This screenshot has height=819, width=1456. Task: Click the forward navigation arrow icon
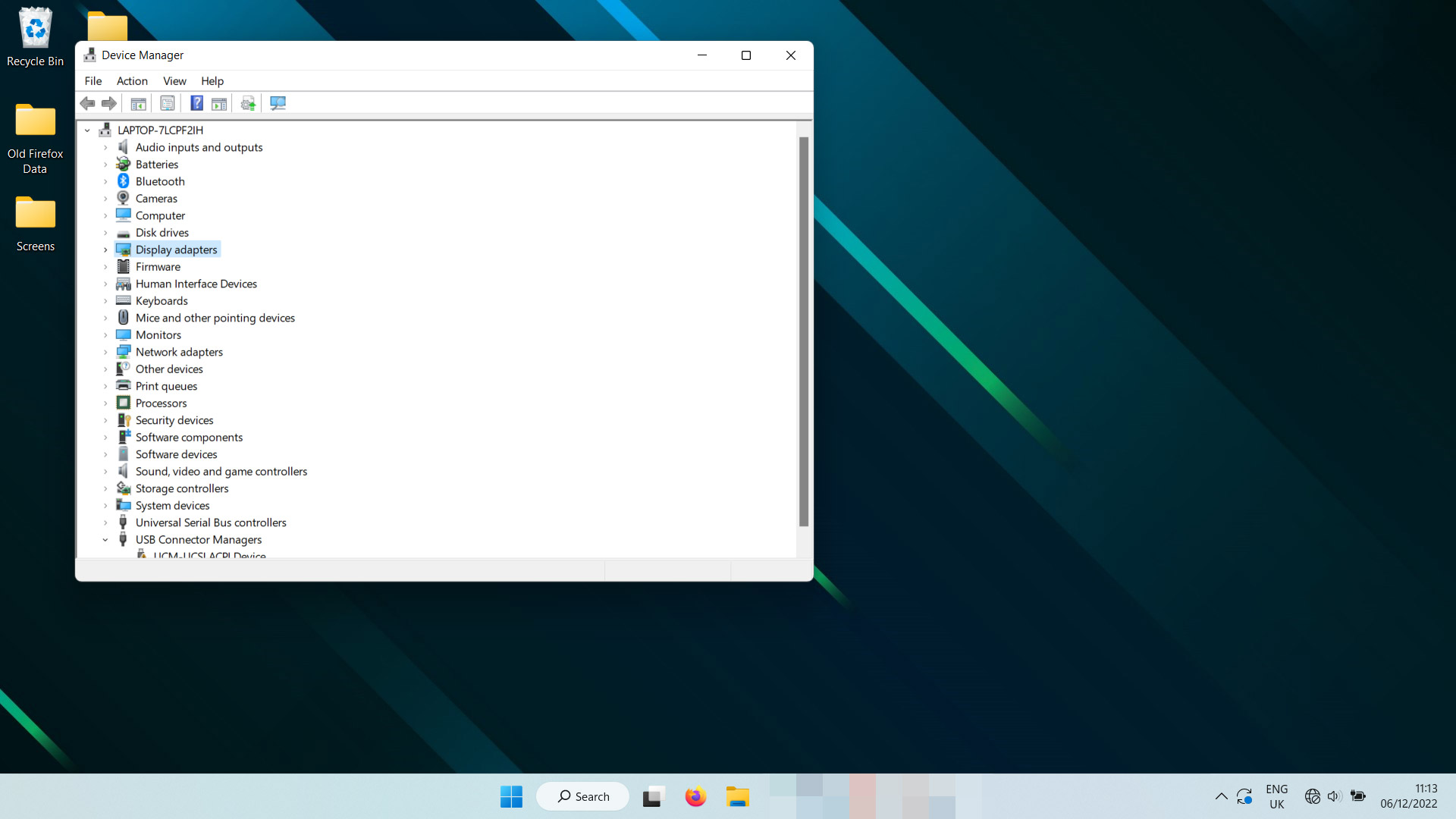[x=109, y=103]
